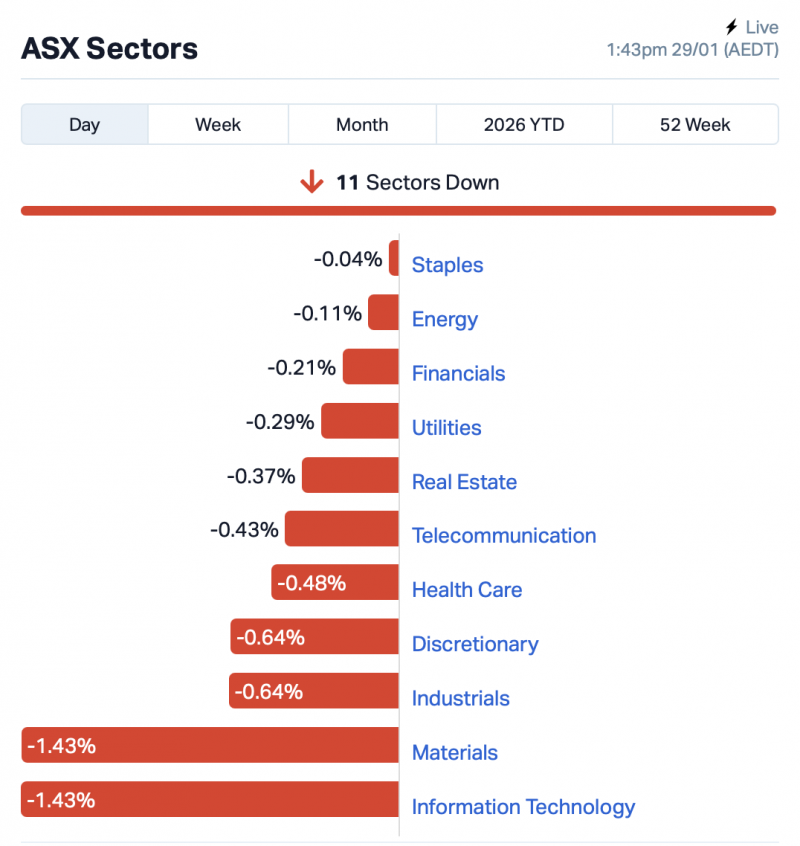Select the Day tab

point(85,125)
